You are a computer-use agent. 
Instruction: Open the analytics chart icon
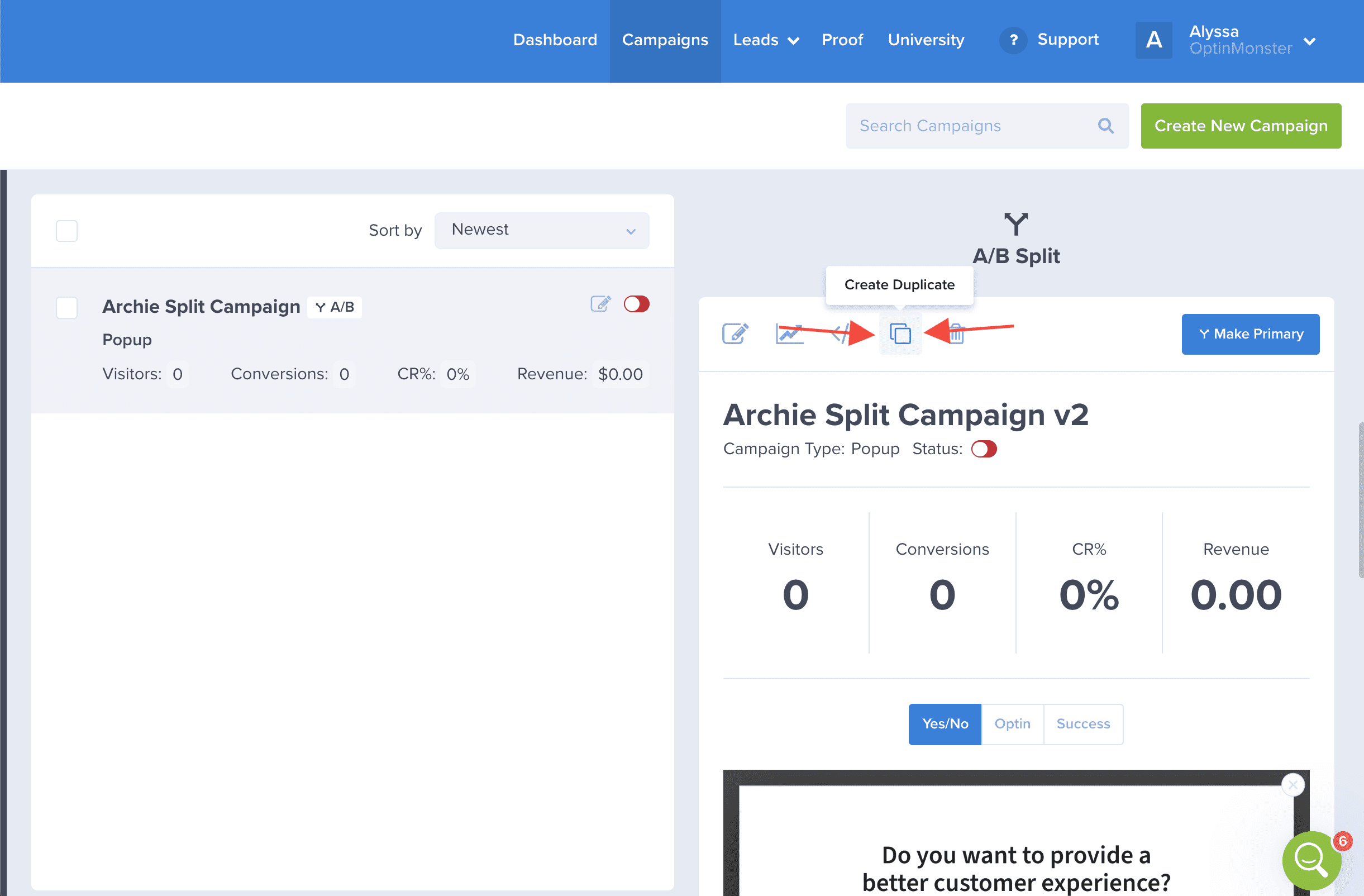point(789,333)
